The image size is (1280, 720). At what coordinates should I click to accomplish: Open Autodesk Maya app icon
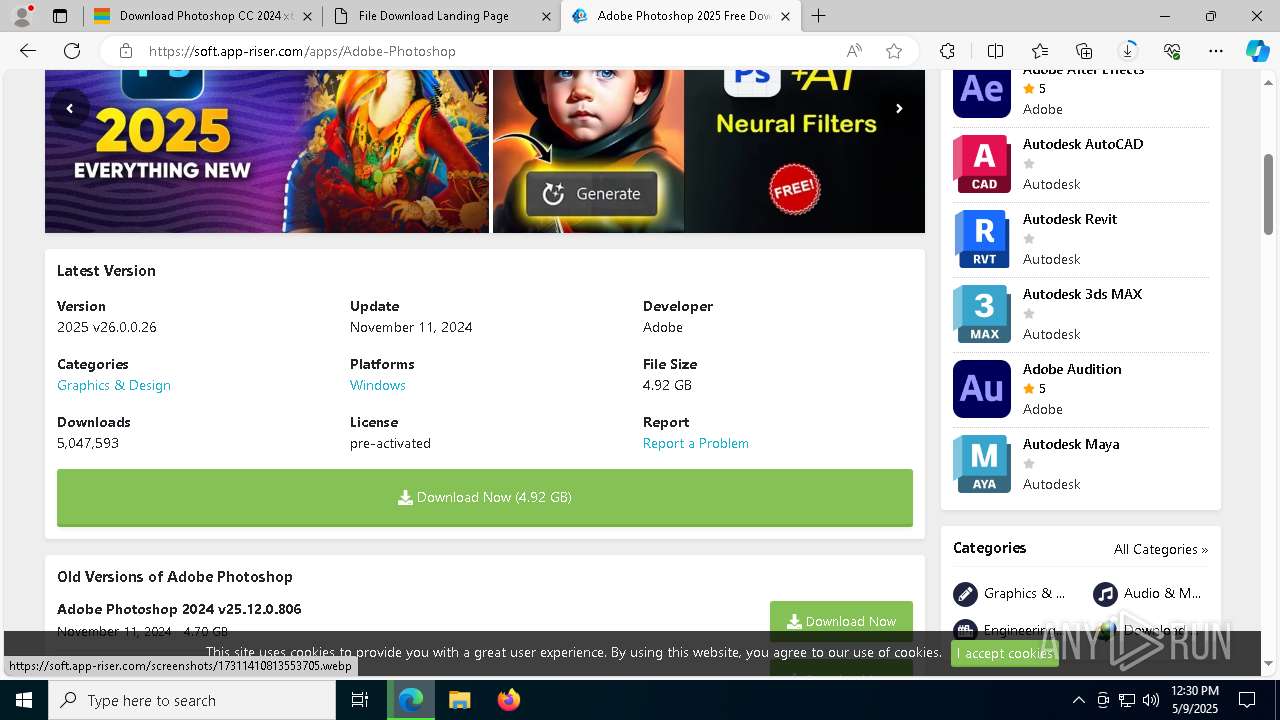pyautogui.click(x=982, y=464)
